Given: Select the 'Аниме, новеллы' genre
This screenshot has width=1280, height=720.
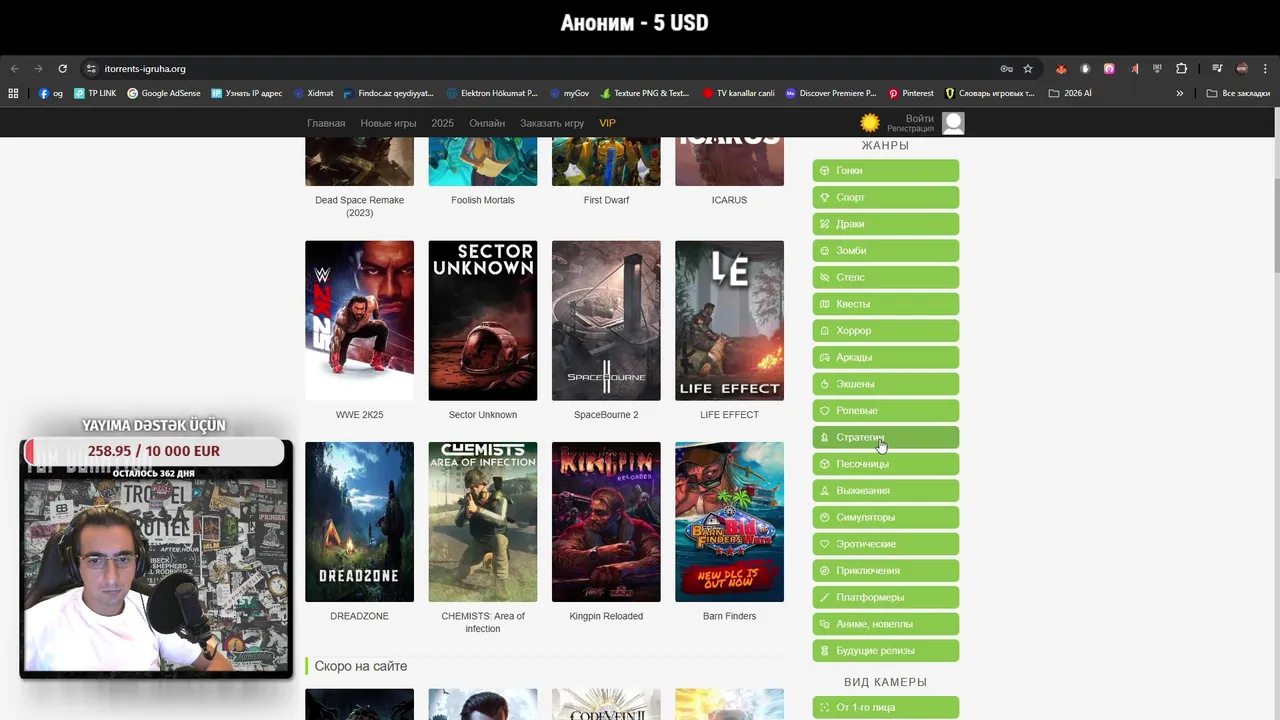Looking at the screenshot, I should 885,624.
